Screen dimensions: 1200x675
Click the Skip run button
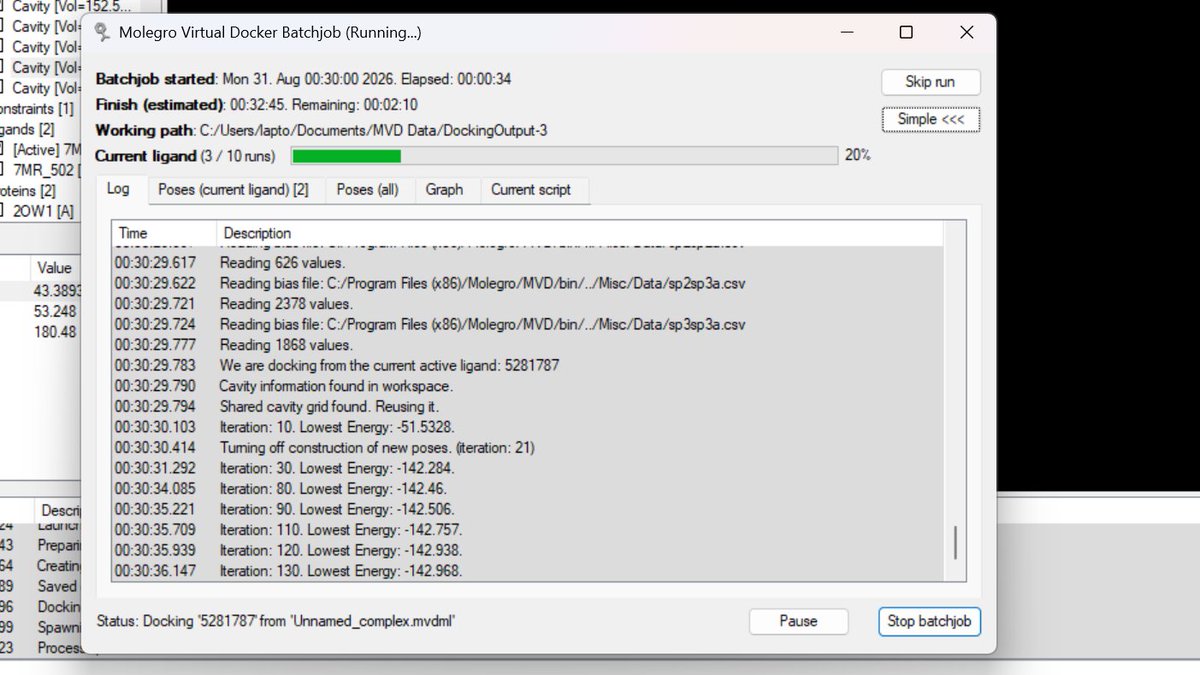[x=930, y=82]
